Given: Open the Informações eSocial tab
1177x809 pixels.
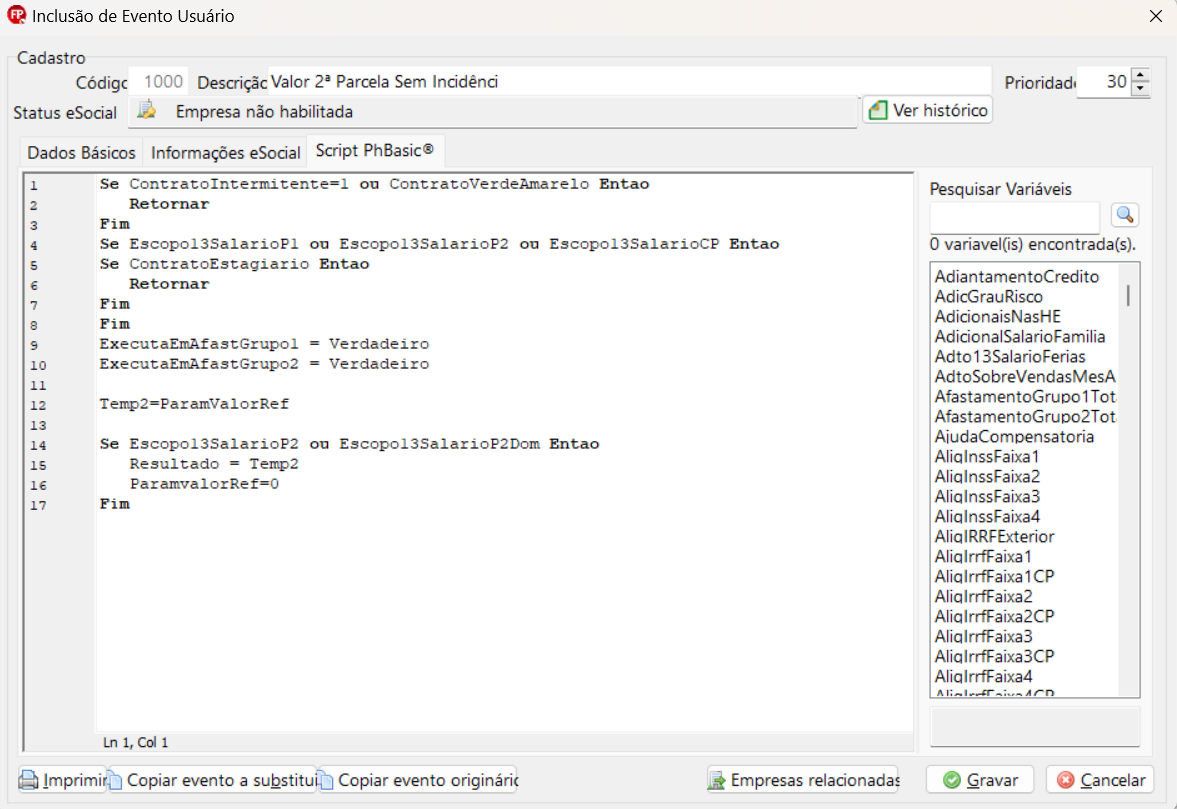Looking at the screenshot, I should pos(225,152).
